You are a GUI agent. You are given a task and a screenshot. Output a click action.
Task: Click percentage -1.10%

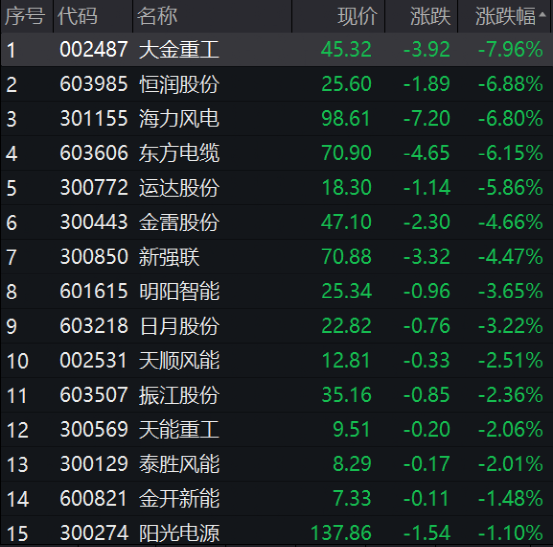(510, 533)
